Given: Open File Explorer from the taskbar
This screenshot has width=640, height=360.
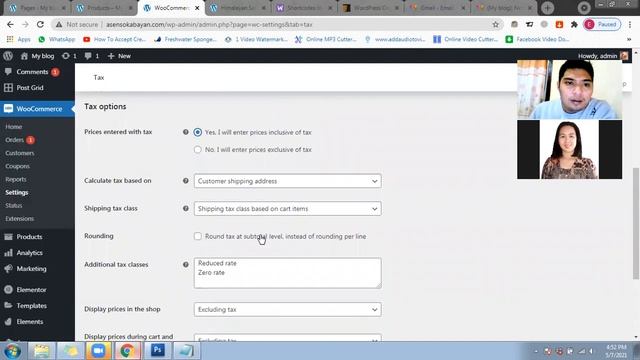Looking at the screenshot, I should click(x=41, y=351).
